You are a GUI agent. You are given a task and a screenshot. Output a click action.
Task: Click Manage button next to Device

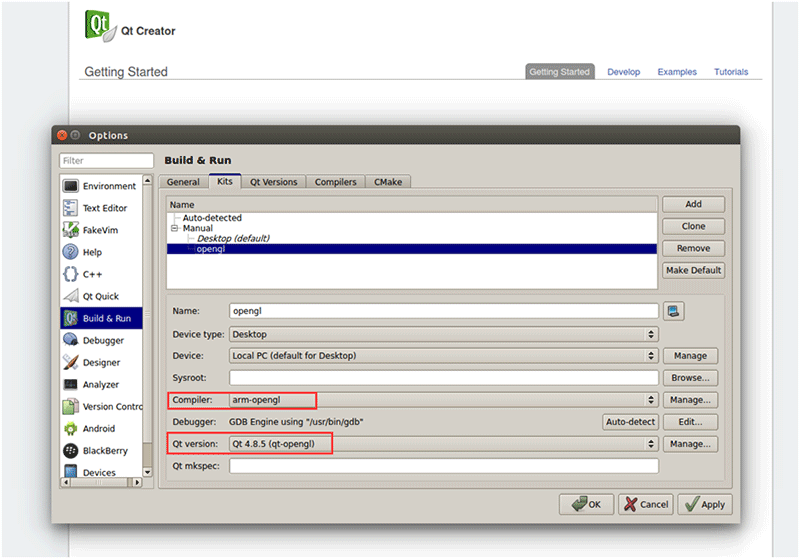tap(690, 355)
